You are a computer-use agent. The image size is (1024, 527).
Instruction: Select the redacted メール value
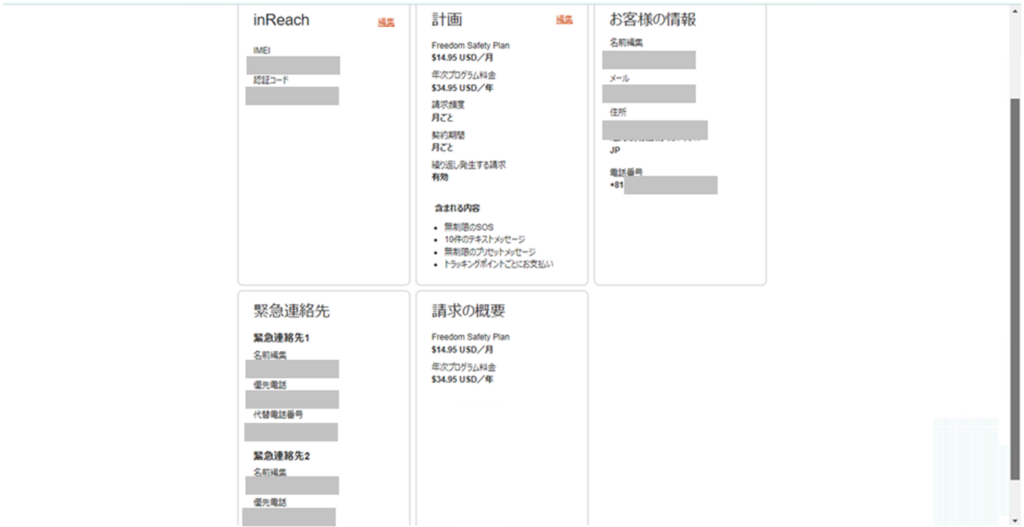pyautogui.click(x=649, y=93)
